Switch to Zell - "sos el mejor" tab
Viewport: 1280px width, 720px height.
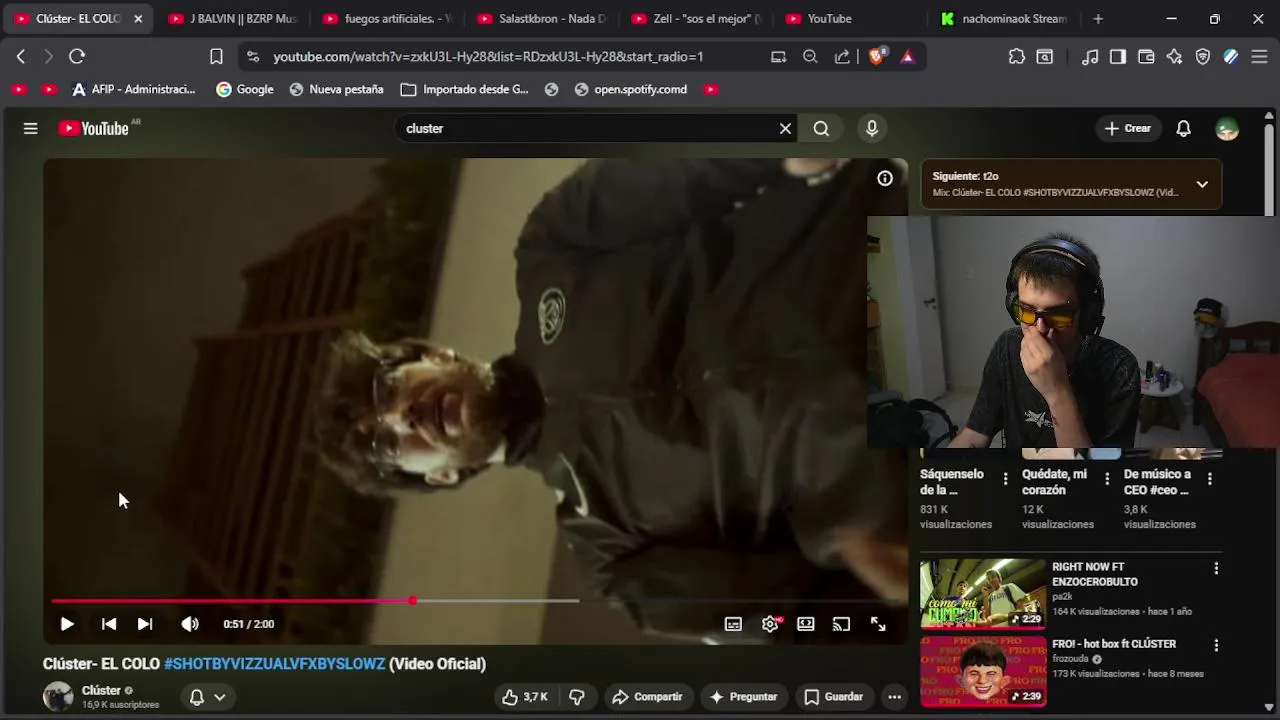(x=696, y=19)
